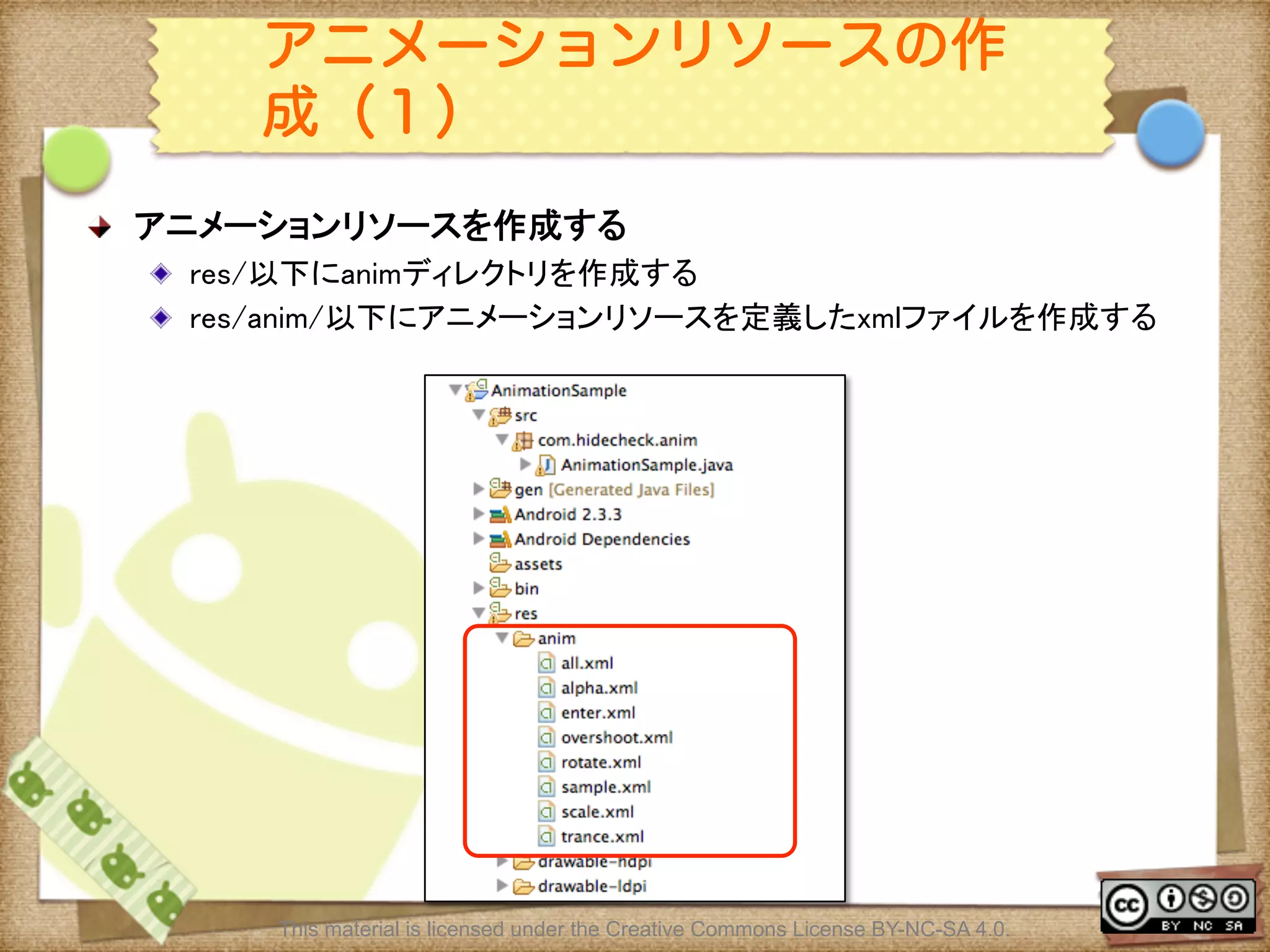Click the all.xml file icon

546,664
